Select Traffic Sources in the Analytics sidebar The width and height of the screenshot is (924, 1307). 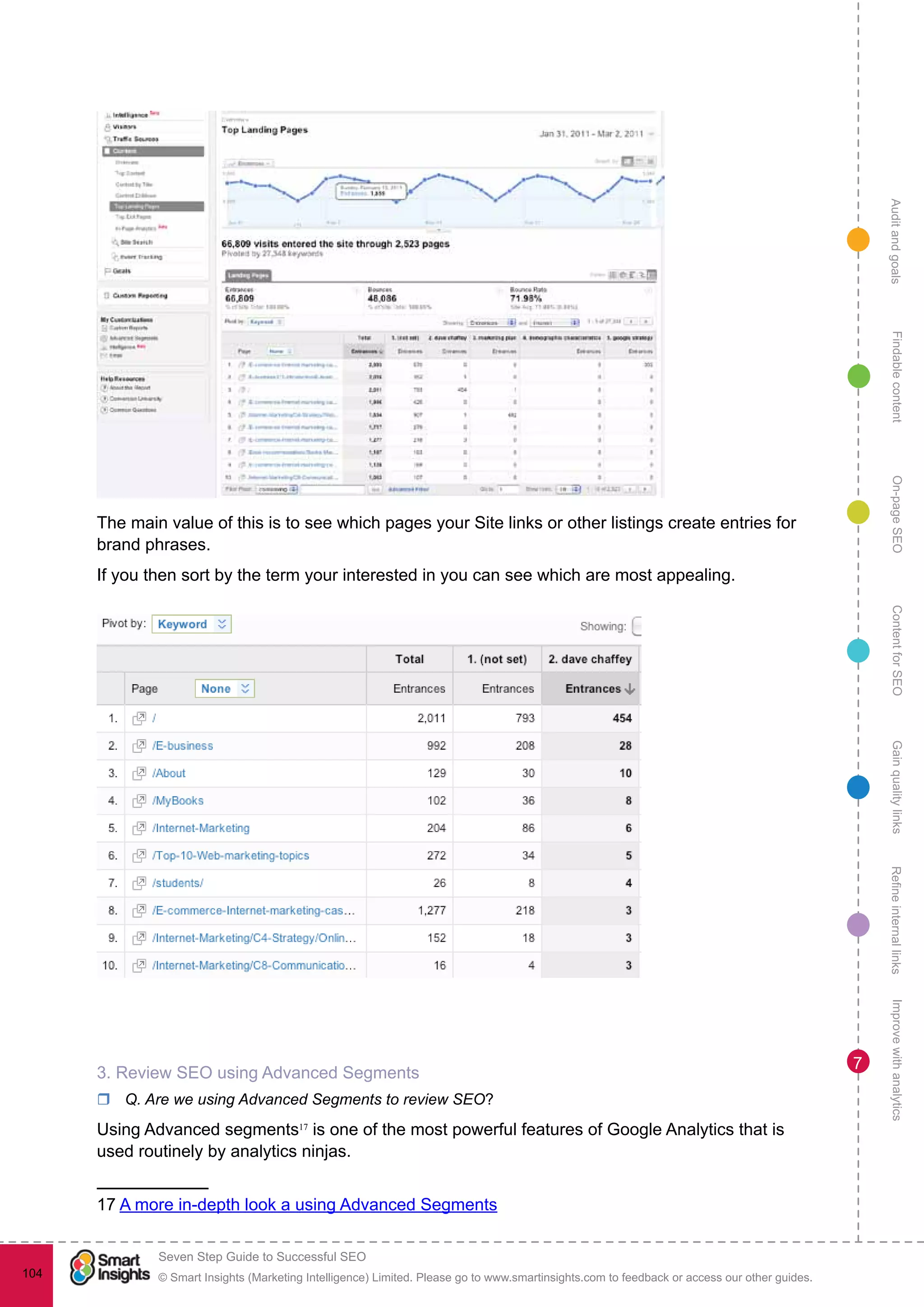pyautogui.click(x=135, y=139)
